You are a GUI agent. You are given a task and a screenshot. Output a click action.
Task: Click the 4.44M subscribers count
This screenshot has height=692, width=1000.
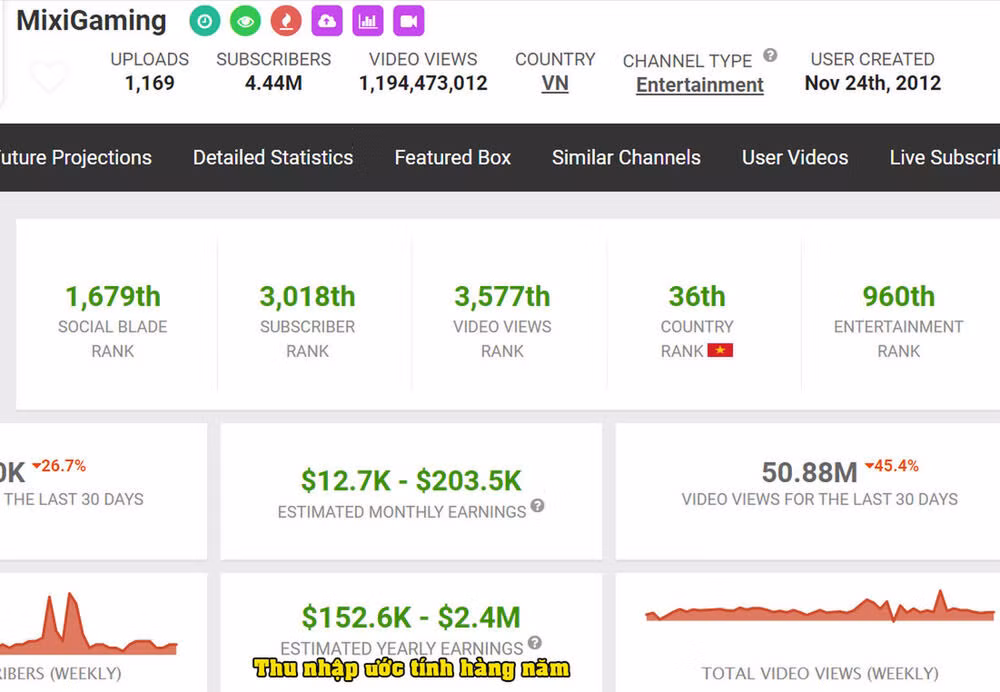pos(274,83)
